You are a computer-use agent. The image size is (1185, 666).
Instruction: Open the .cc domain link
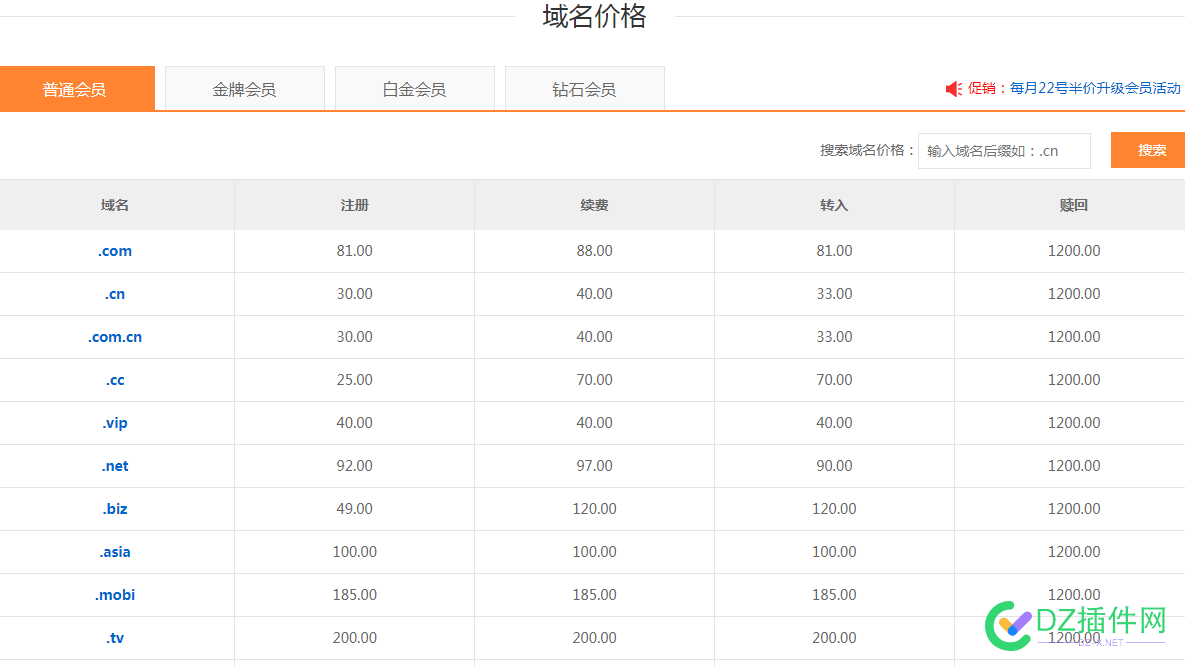(x=115, y=380)
